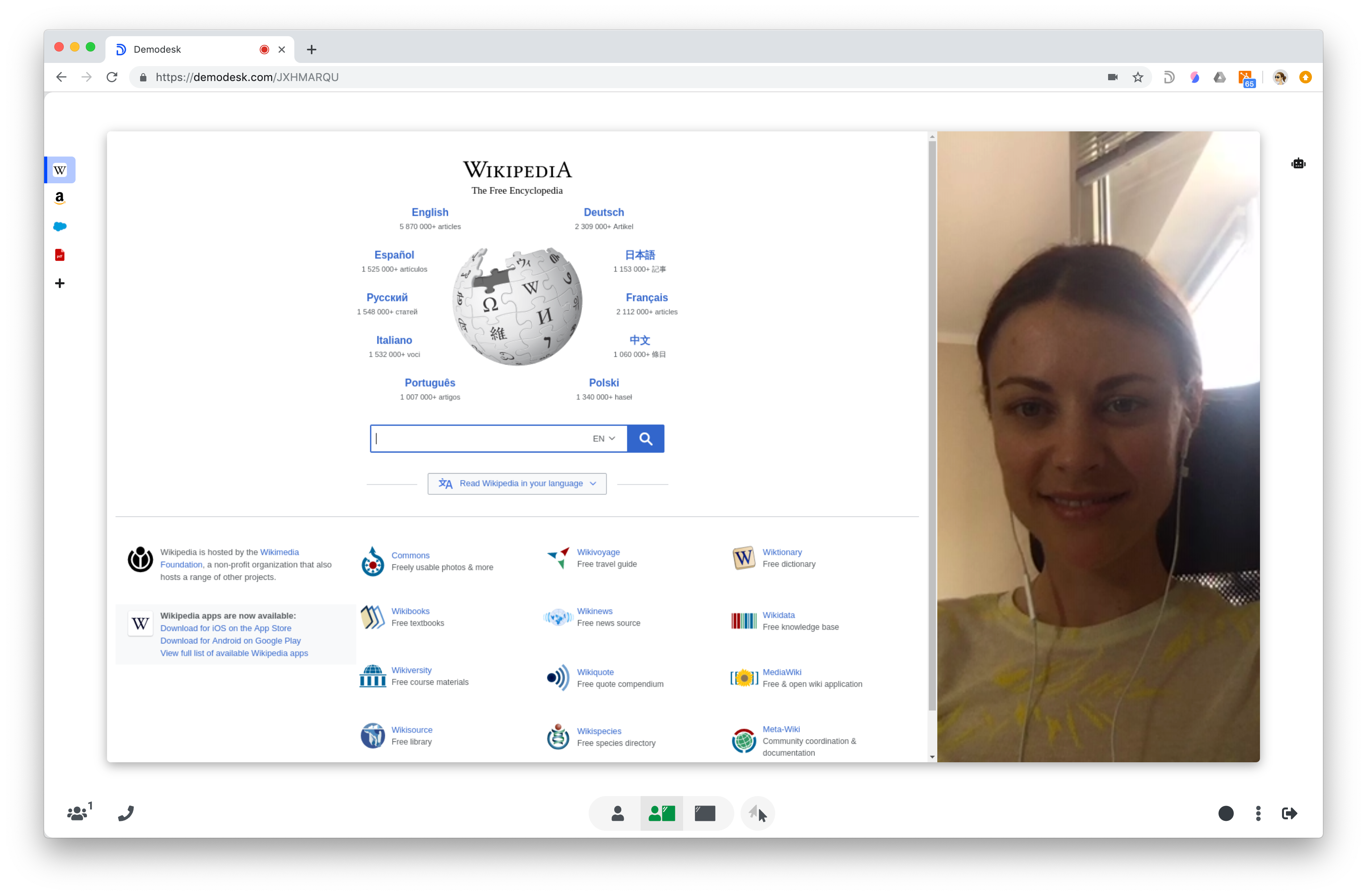Select the Demodesk browser tab
Screen dimensions: 1367x896
coord(200,50)
